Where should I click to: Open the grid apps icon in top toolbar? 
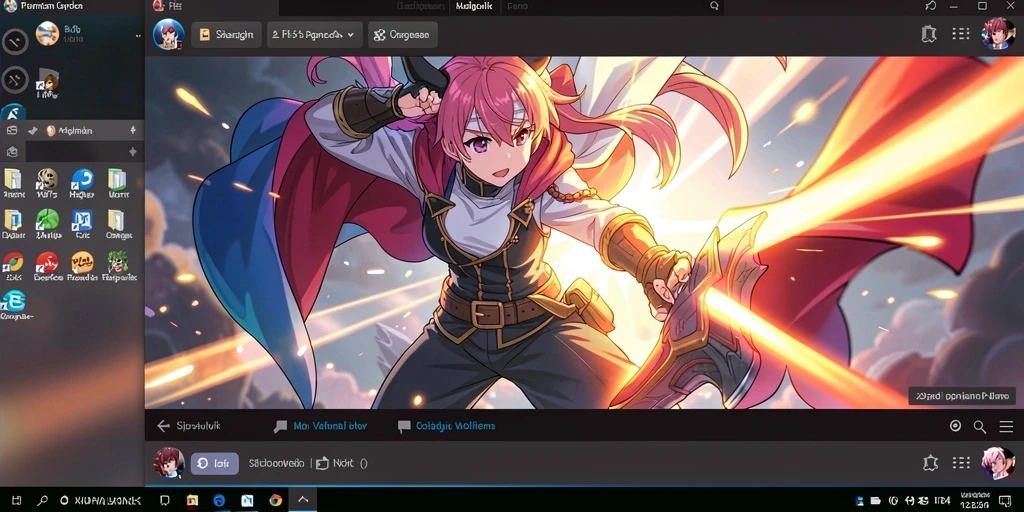point(961,34)
